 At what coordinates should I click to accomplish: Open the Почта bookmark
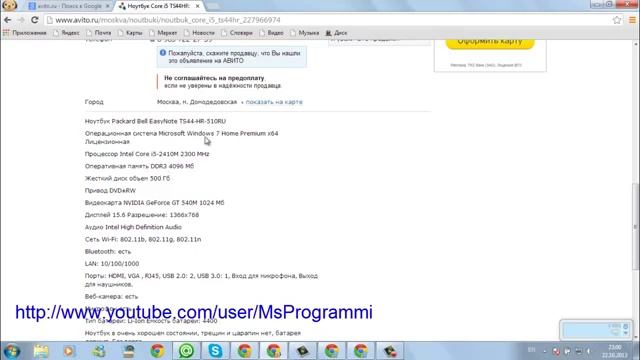point(99,33)
